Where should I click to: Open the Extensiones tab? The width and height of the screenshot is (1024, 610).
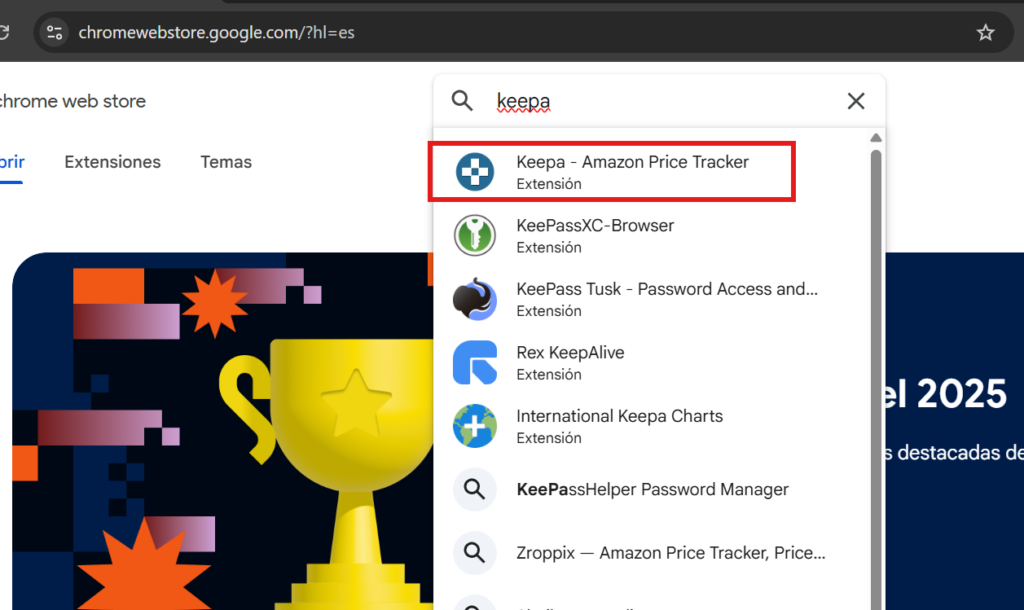(112, 162)
